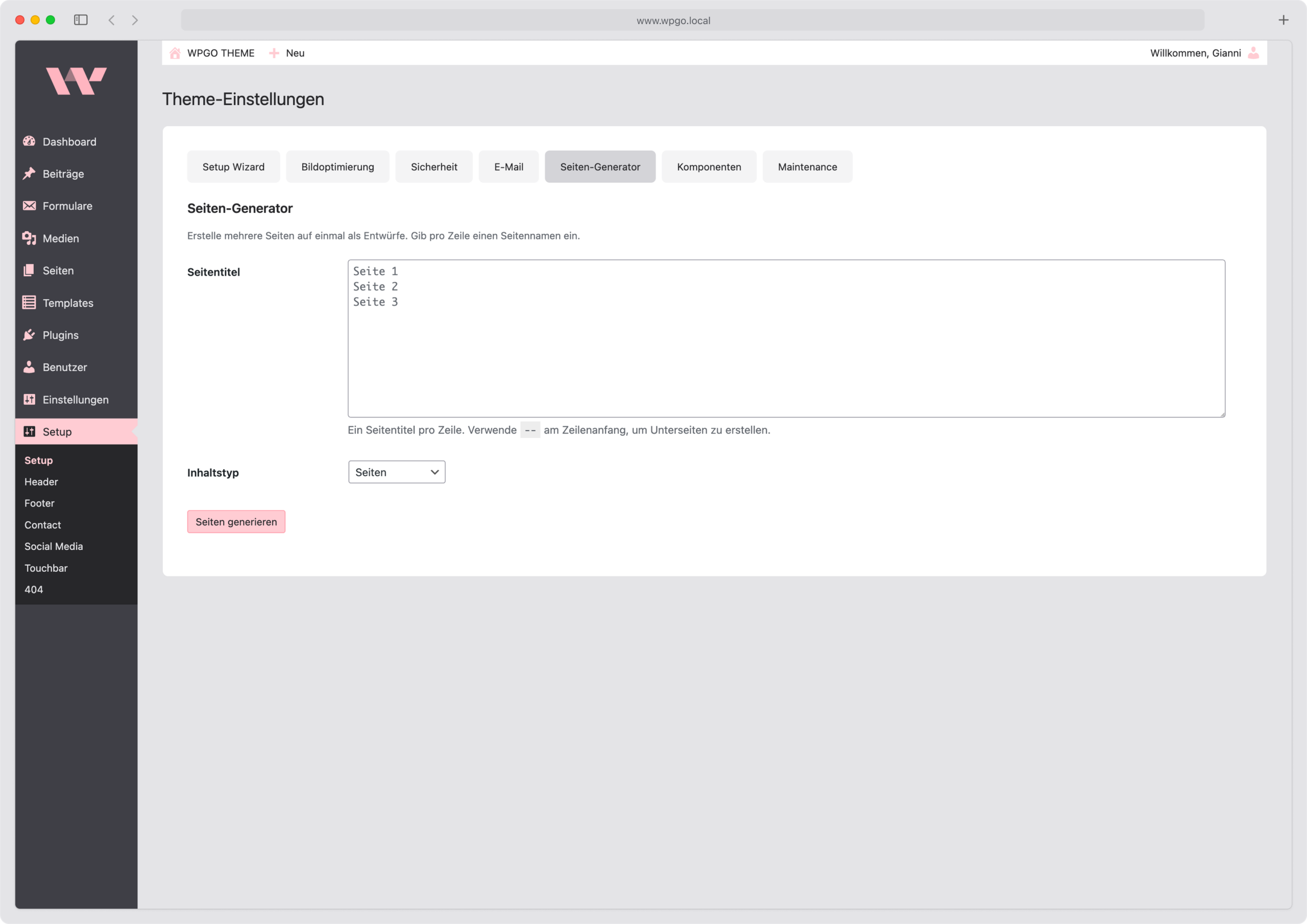Open Formulare using the envelope icon
1307x924 pixels.
(x=30, y=206)
